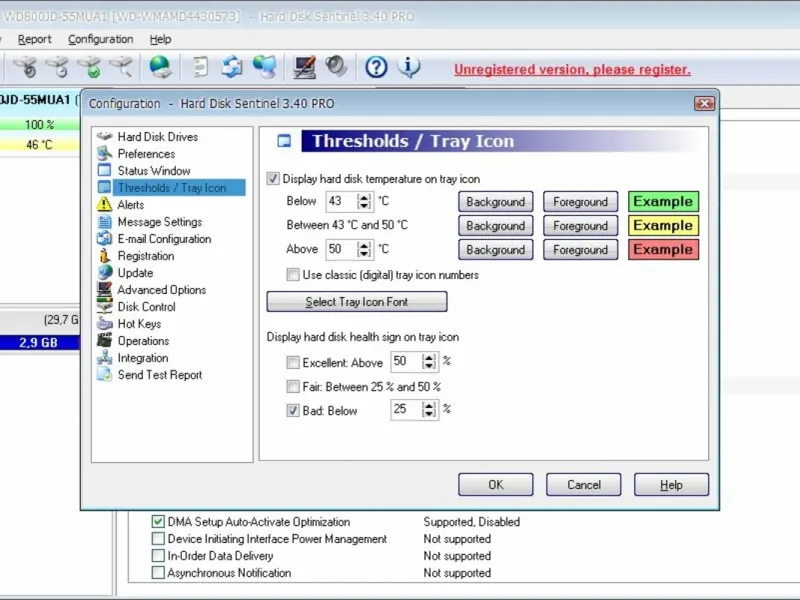800x600 pixels.
Task: Click Foreground button for Between 43 and 50 row
Action: [x=581, y=226]
